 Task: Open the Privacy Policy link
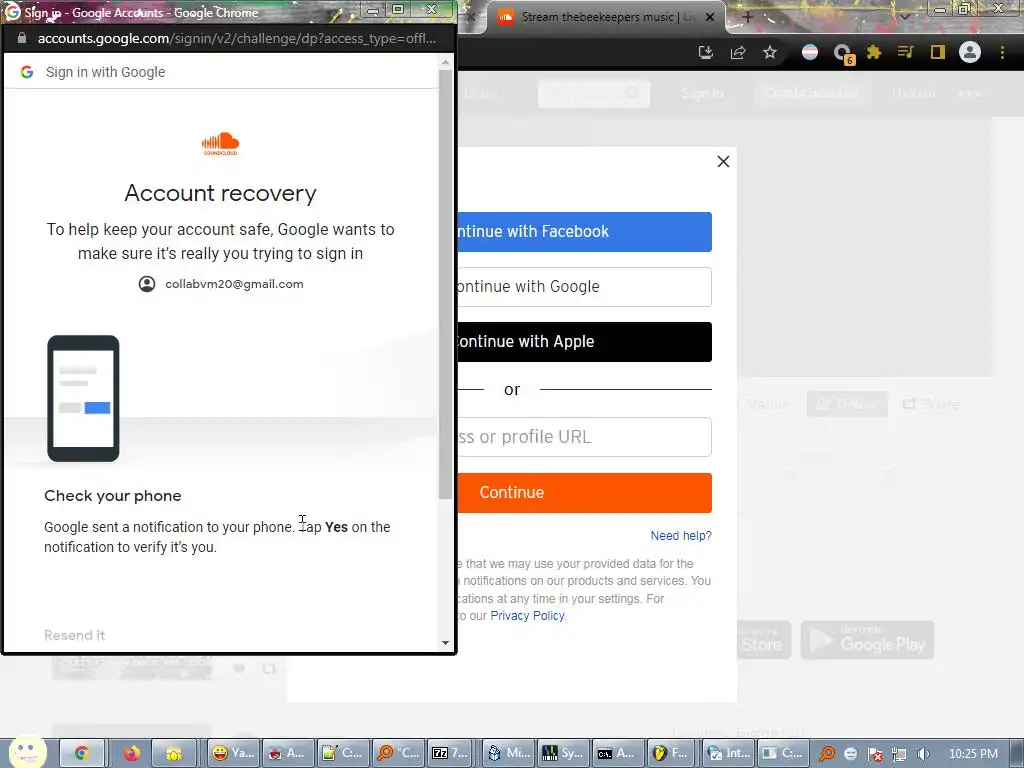click(527, 616)
